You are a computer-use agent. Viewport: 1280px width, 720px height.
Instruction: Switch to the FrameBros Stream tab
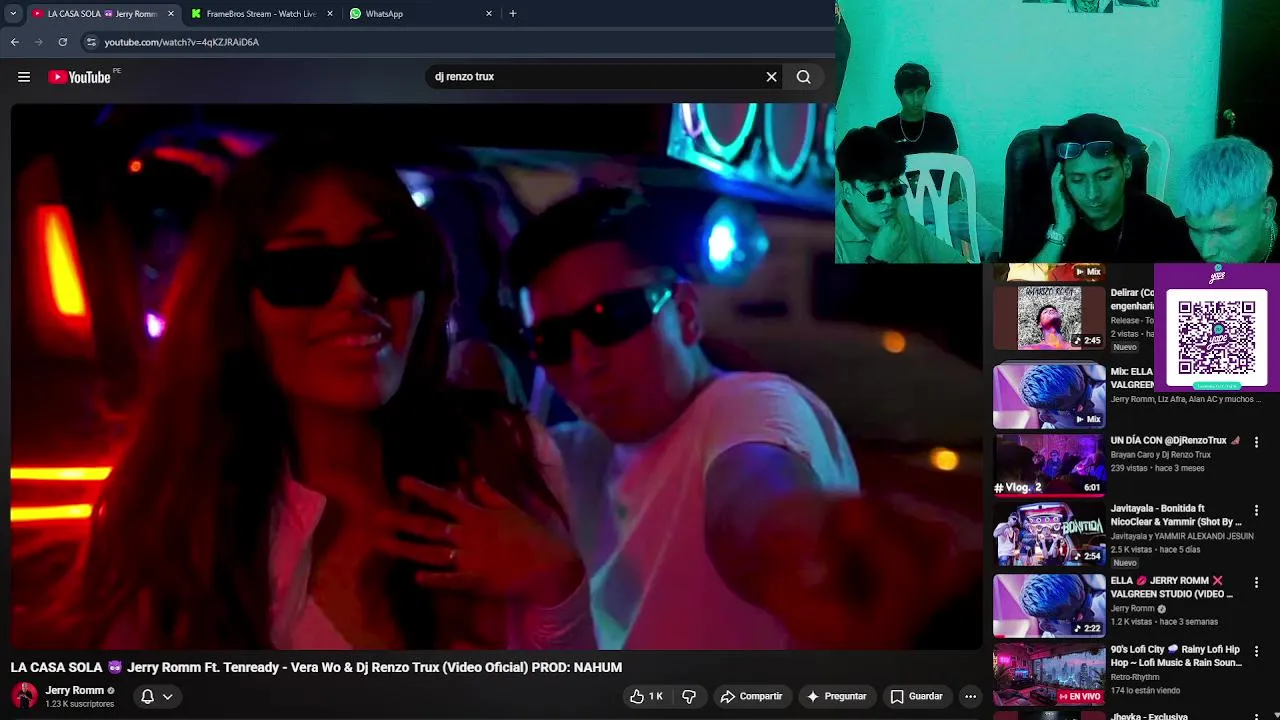[x=261, y=14]
